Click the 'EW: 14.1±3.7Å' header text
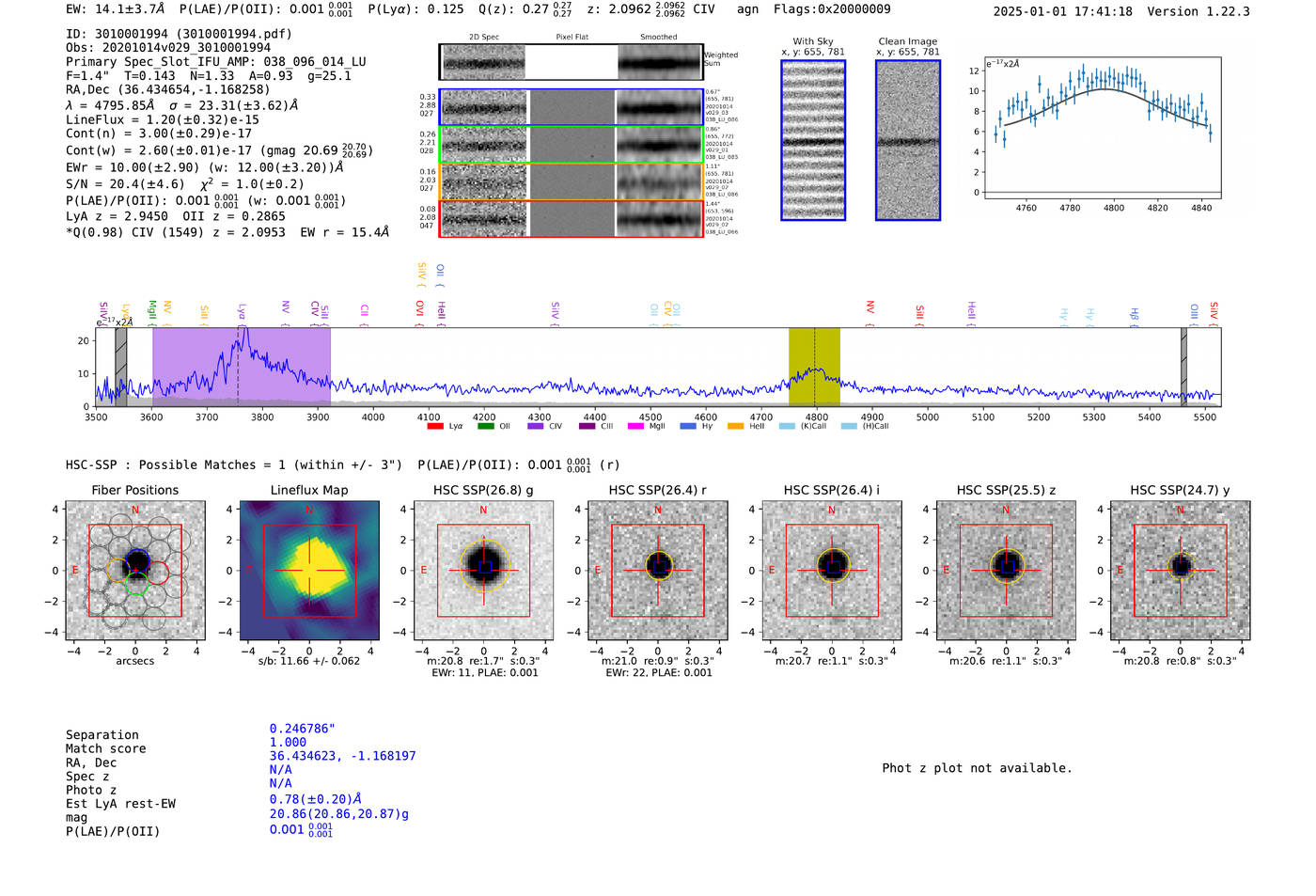The height and width of the screenshot is (896, 1316). 116,9
